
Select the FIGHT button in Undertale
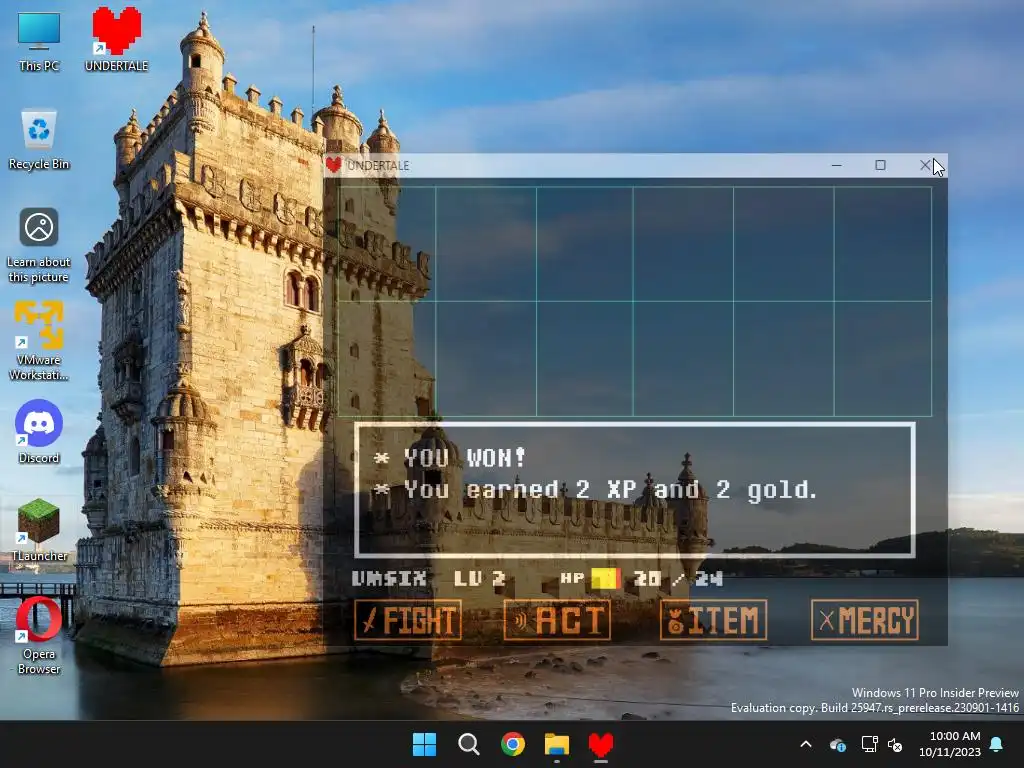click(408, 620)
